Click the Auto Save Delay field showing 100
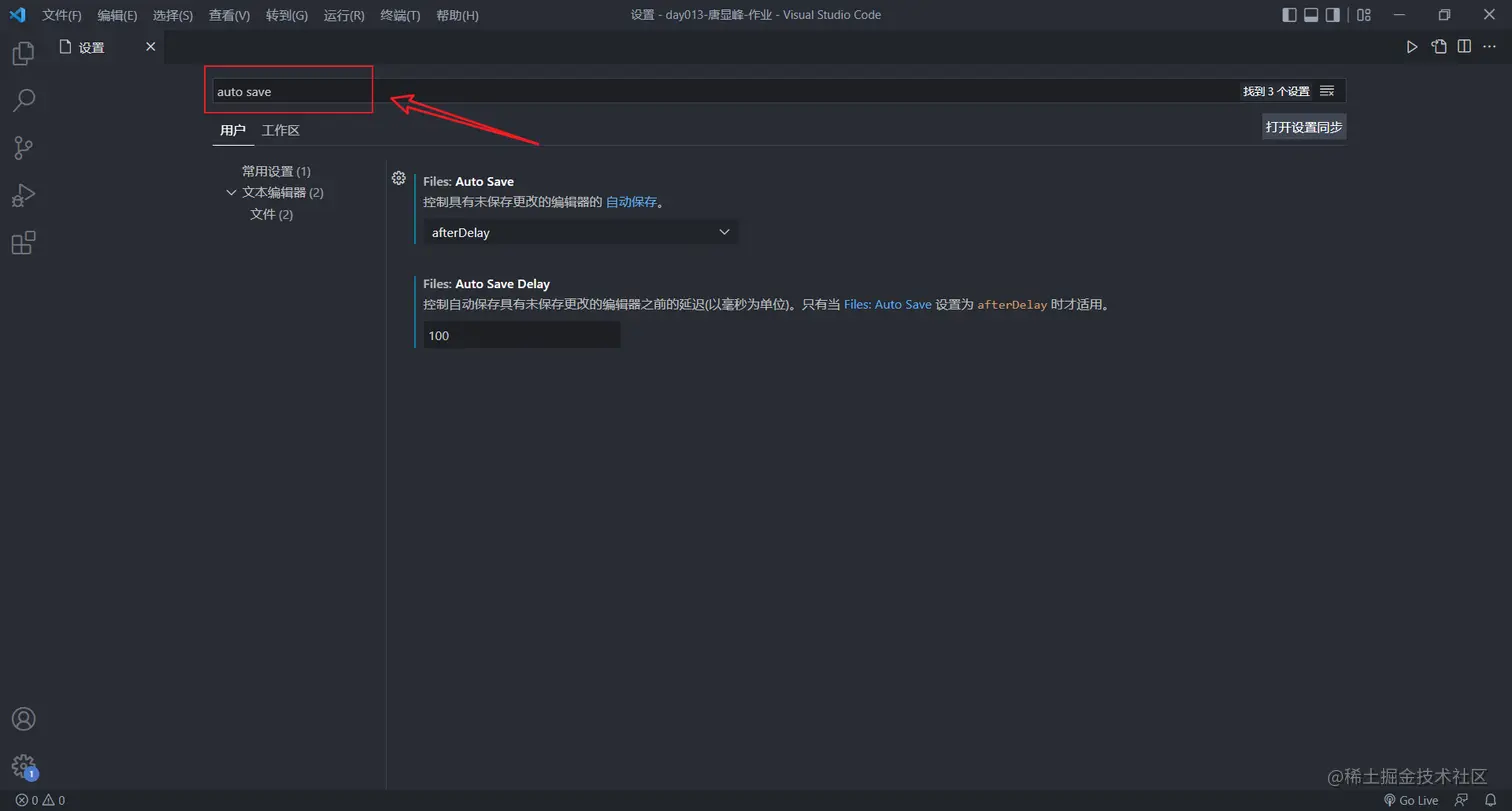This screenshot has height=811, width=1512. [522, 335]
